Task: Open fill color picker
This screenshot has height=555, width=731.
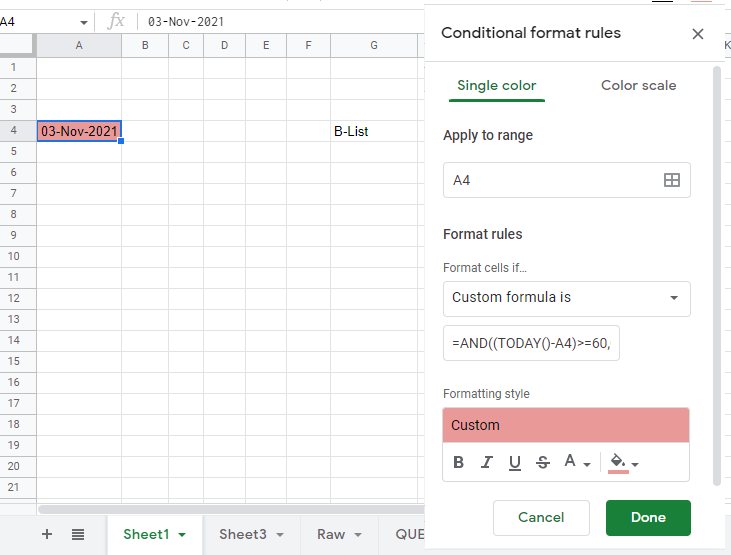Action: click(623, 462)
